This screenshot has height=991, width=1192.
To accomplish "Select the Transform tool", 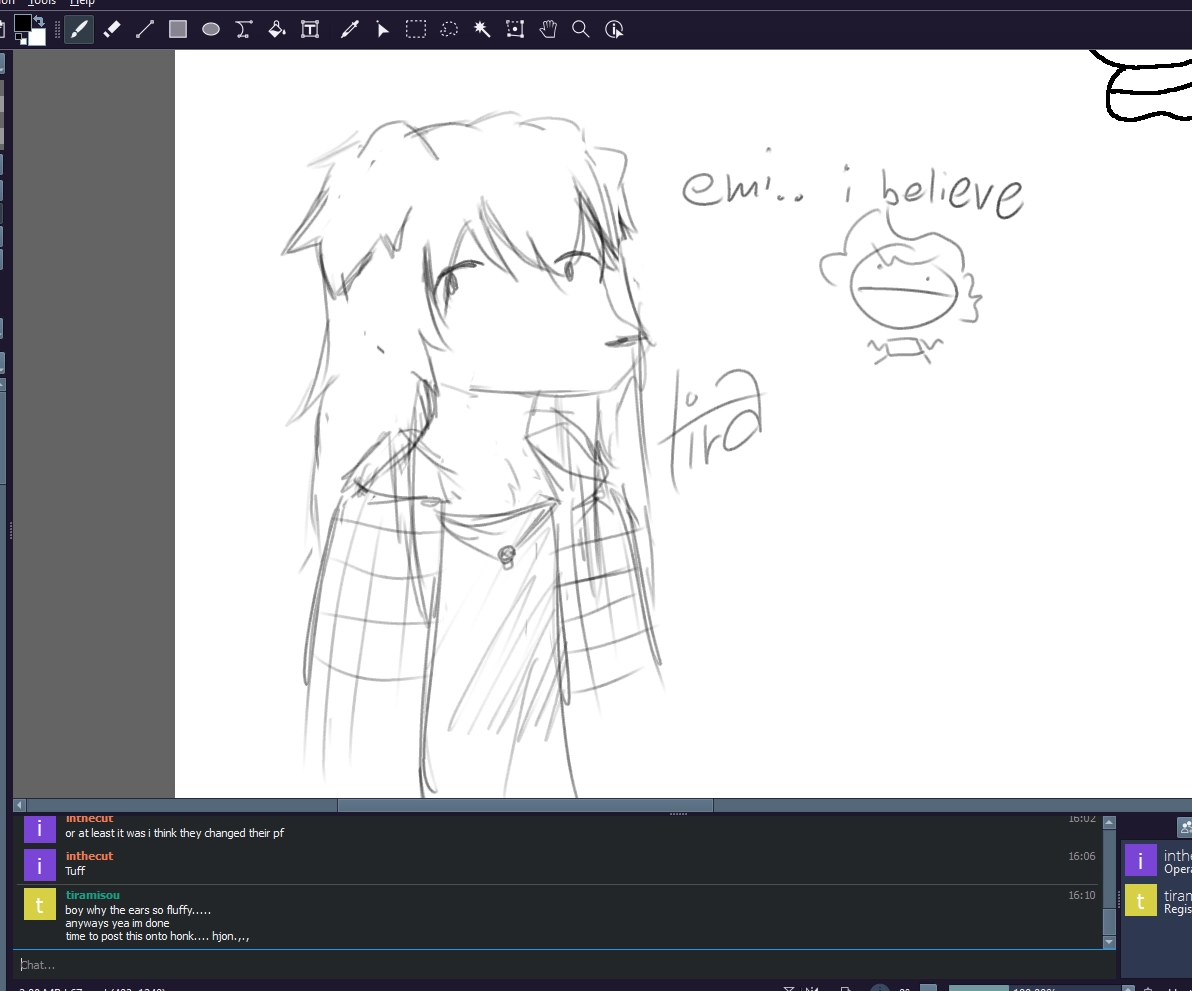I will coord(515,30).
